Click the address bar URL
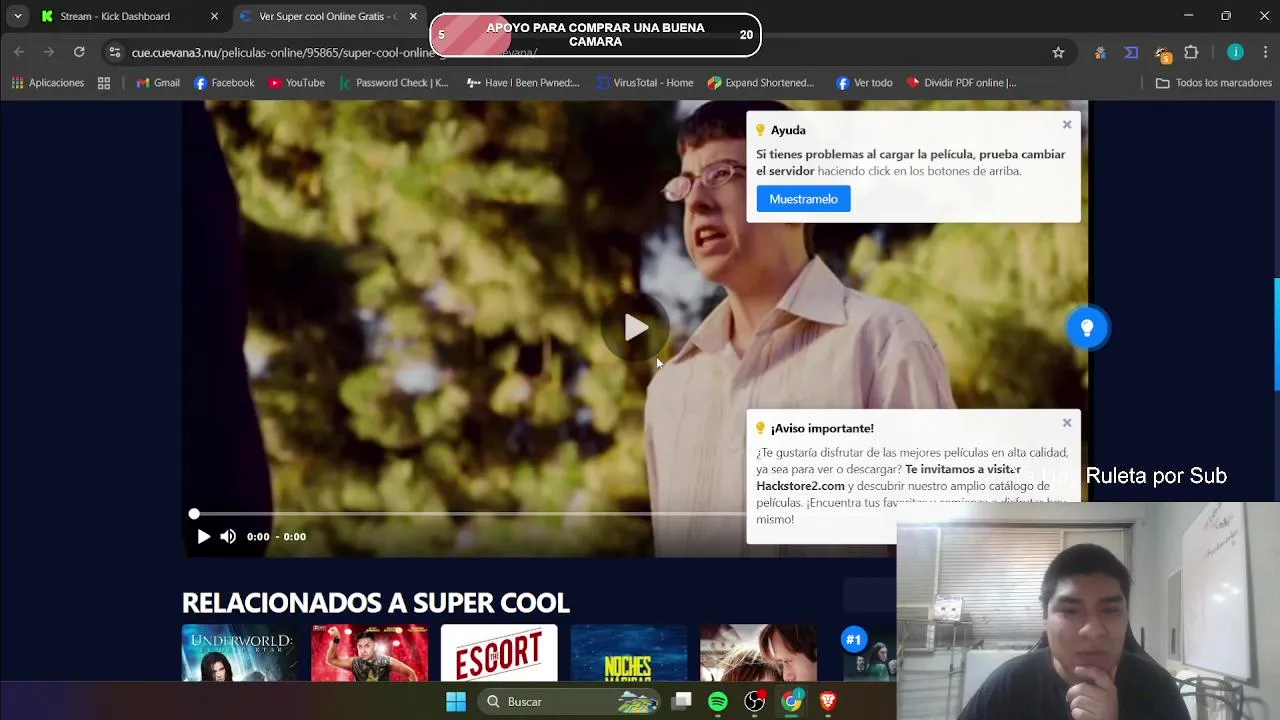Image resolution: width=1280 pixels, height=720 pixels. coord(335,52)
